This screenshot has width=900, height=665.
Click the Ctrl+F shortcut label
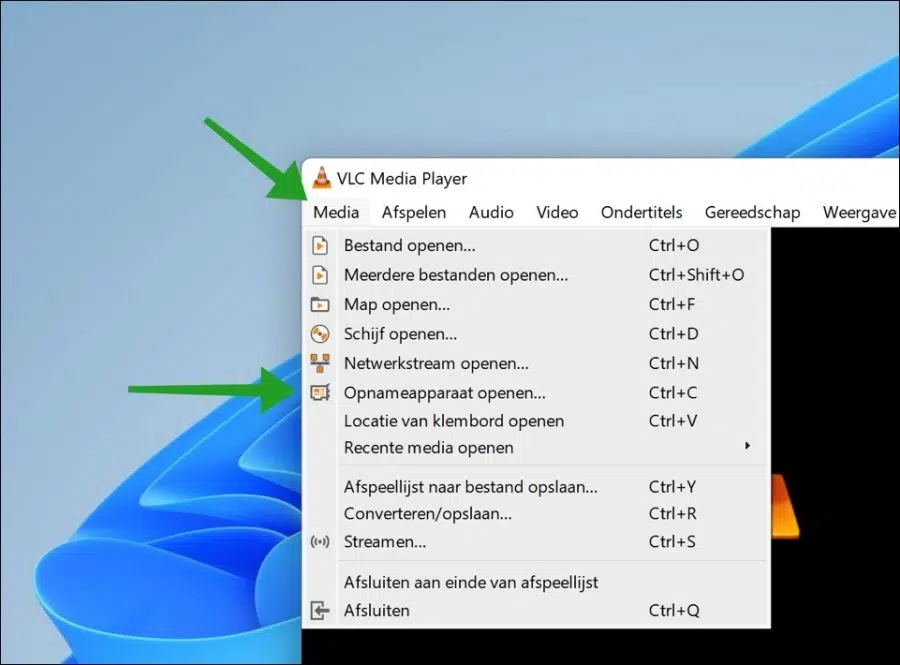click(672, 304)
